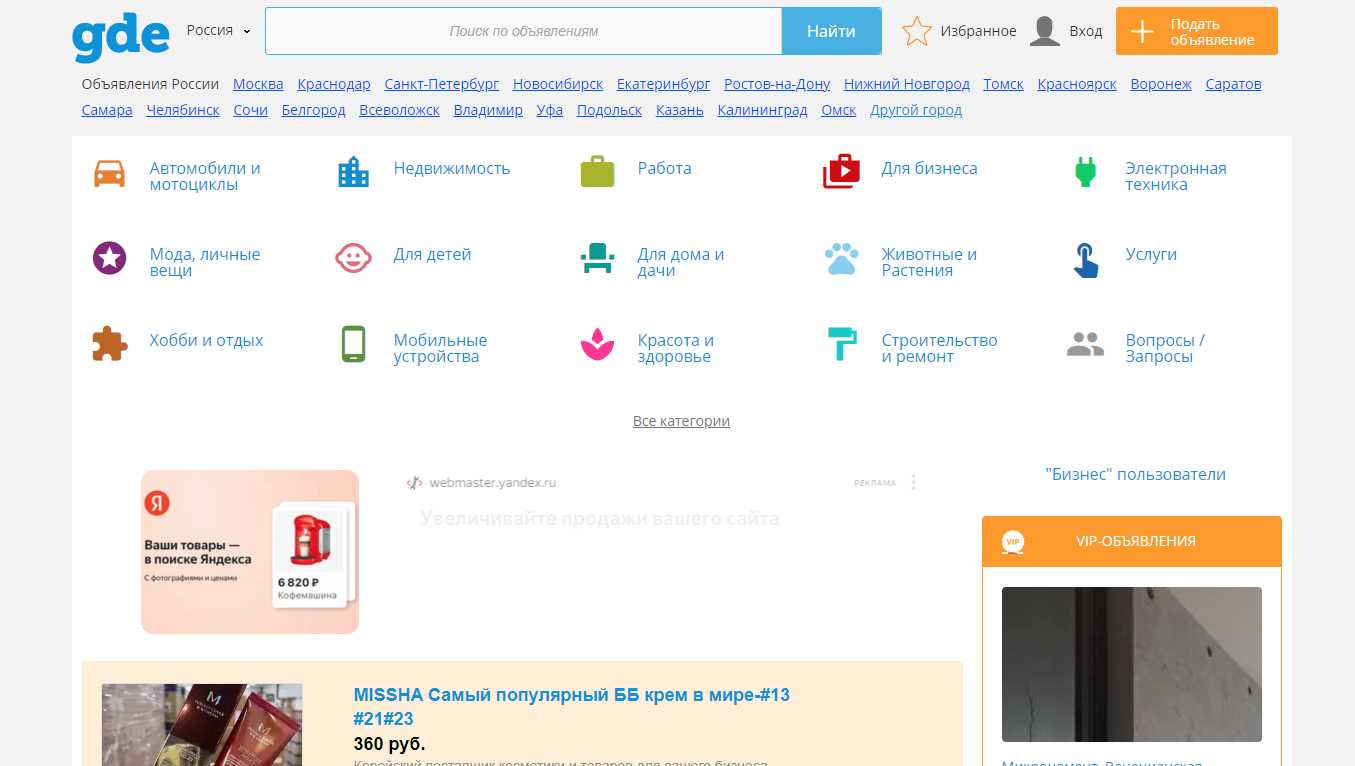Screen dimensions: 1355x766
Task: Click the paw icon for Животные и Растения
Action: coord(841,259)
